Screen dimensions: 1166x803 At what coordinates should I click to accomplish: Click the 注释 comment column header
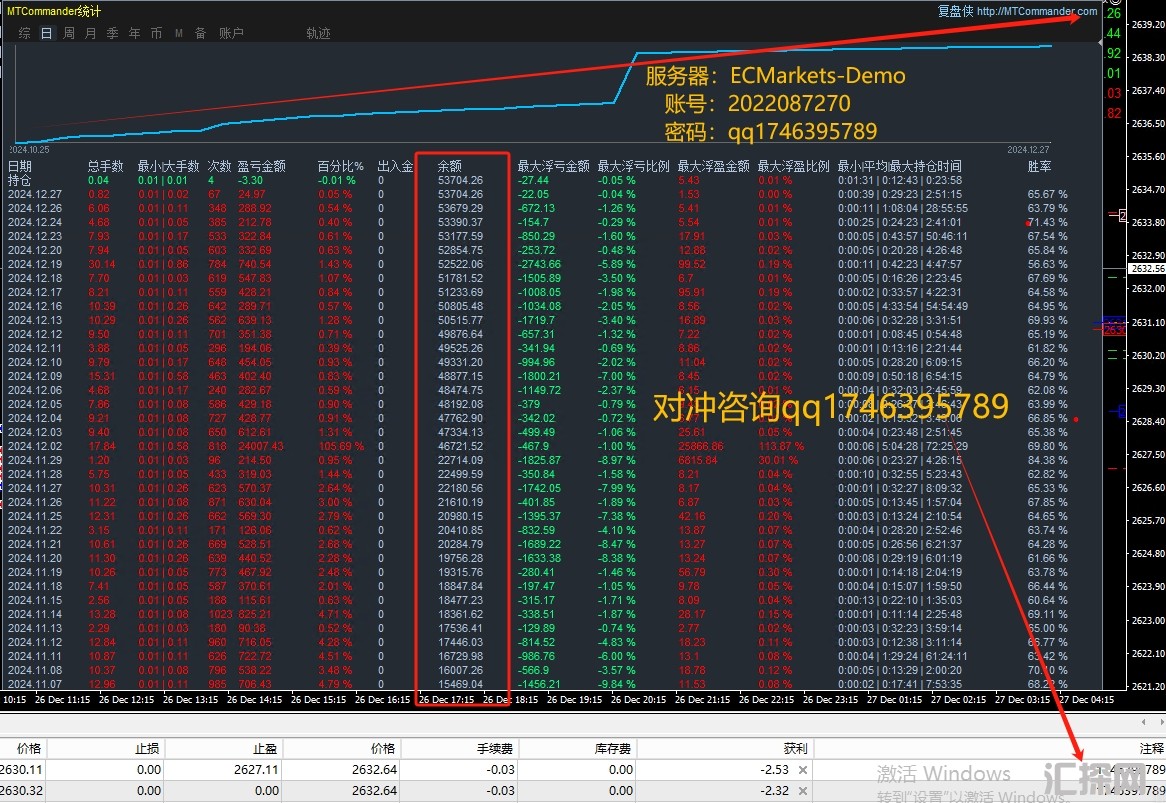1151,748
